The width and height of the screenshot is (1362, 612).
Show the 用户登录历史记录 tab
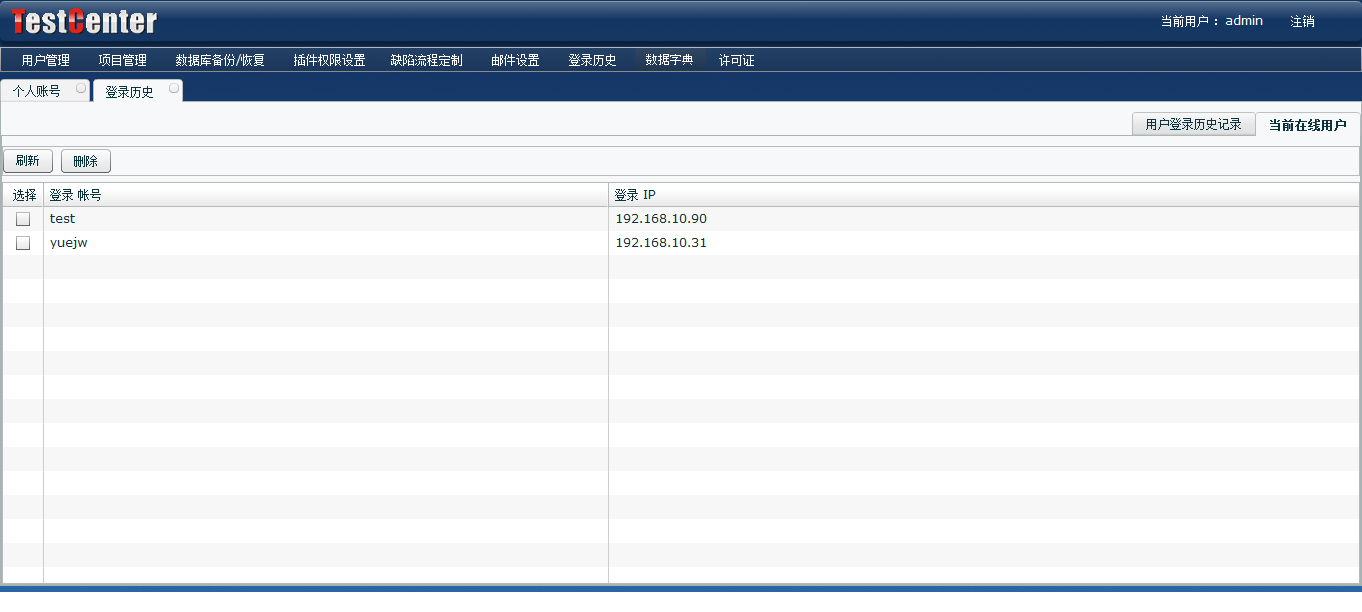[1193, 124]
